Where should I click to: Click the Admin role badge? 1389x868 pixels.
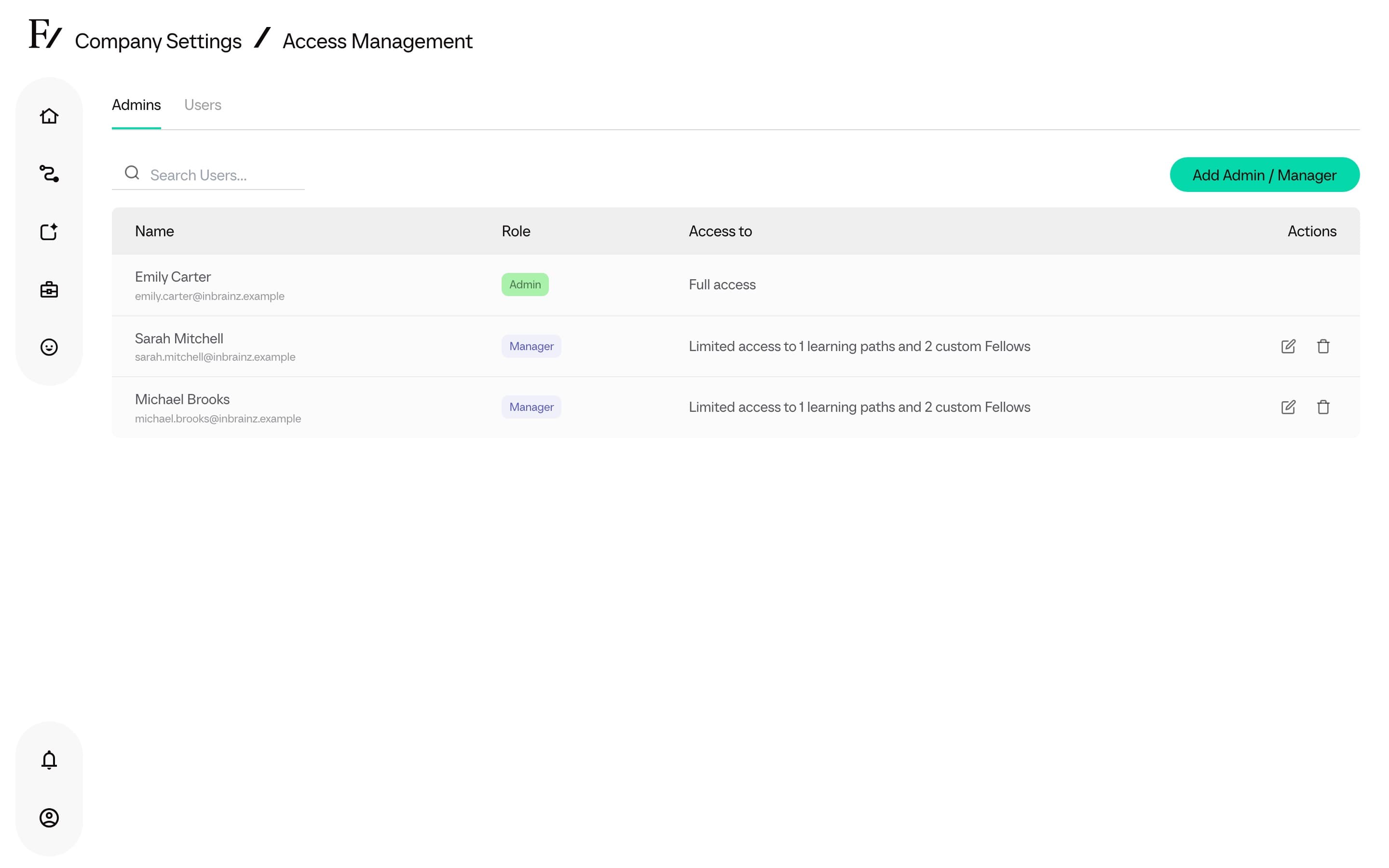click(525, 285)
